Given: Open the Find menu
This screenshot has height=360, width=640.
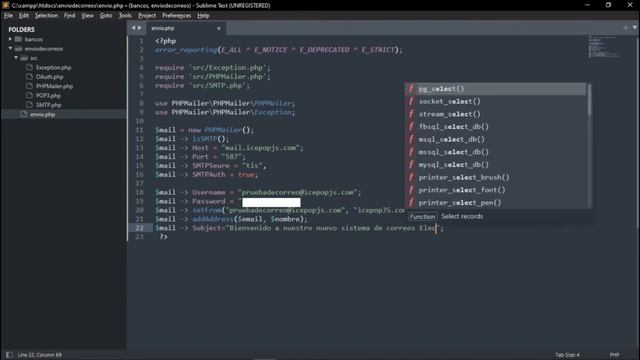Looking at the screenshot, I should pyautogui.click(x=69, y=16).
